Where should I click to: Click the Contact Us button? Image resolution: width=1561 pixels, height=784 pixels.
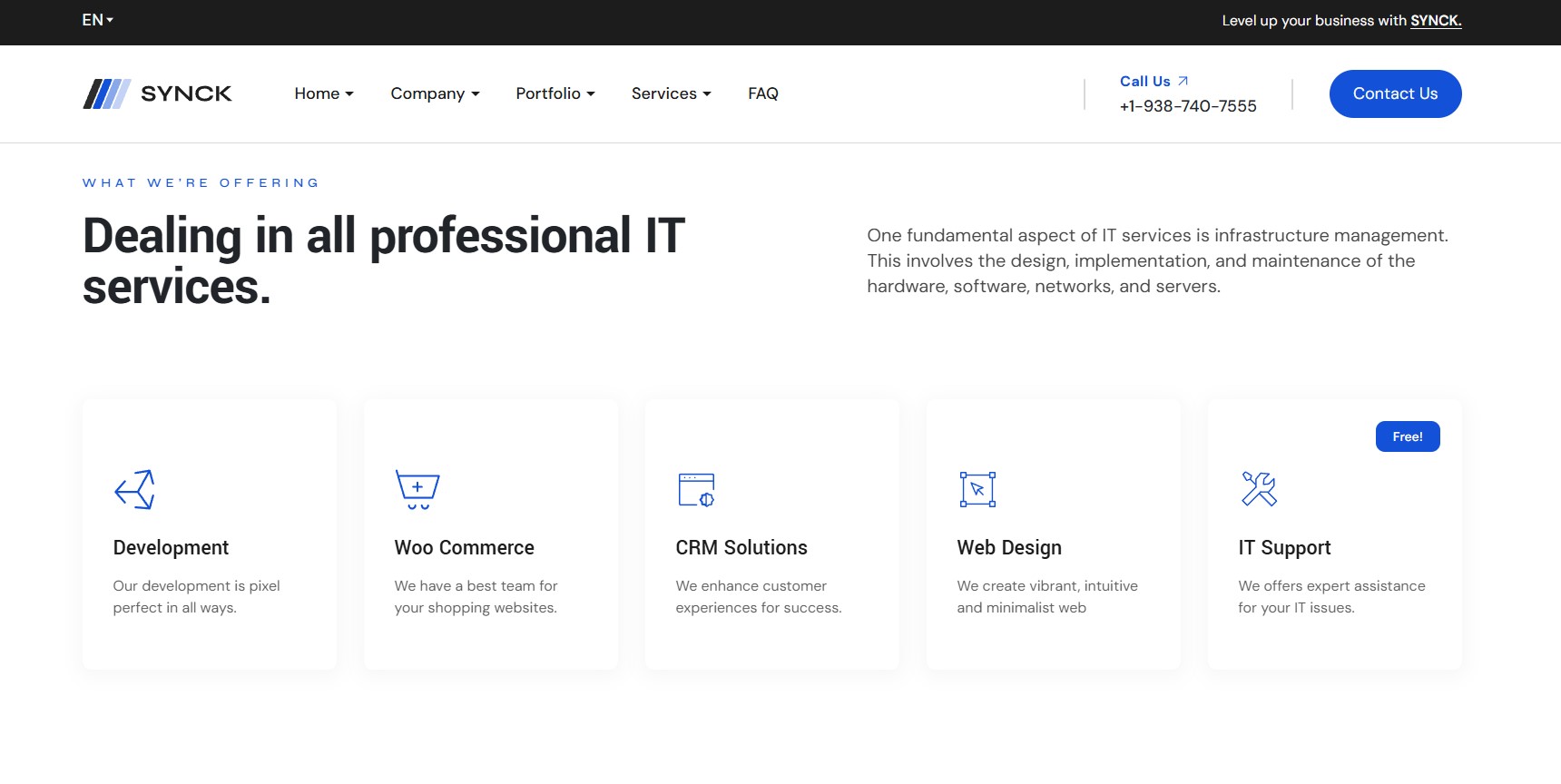pos(1395,93)
